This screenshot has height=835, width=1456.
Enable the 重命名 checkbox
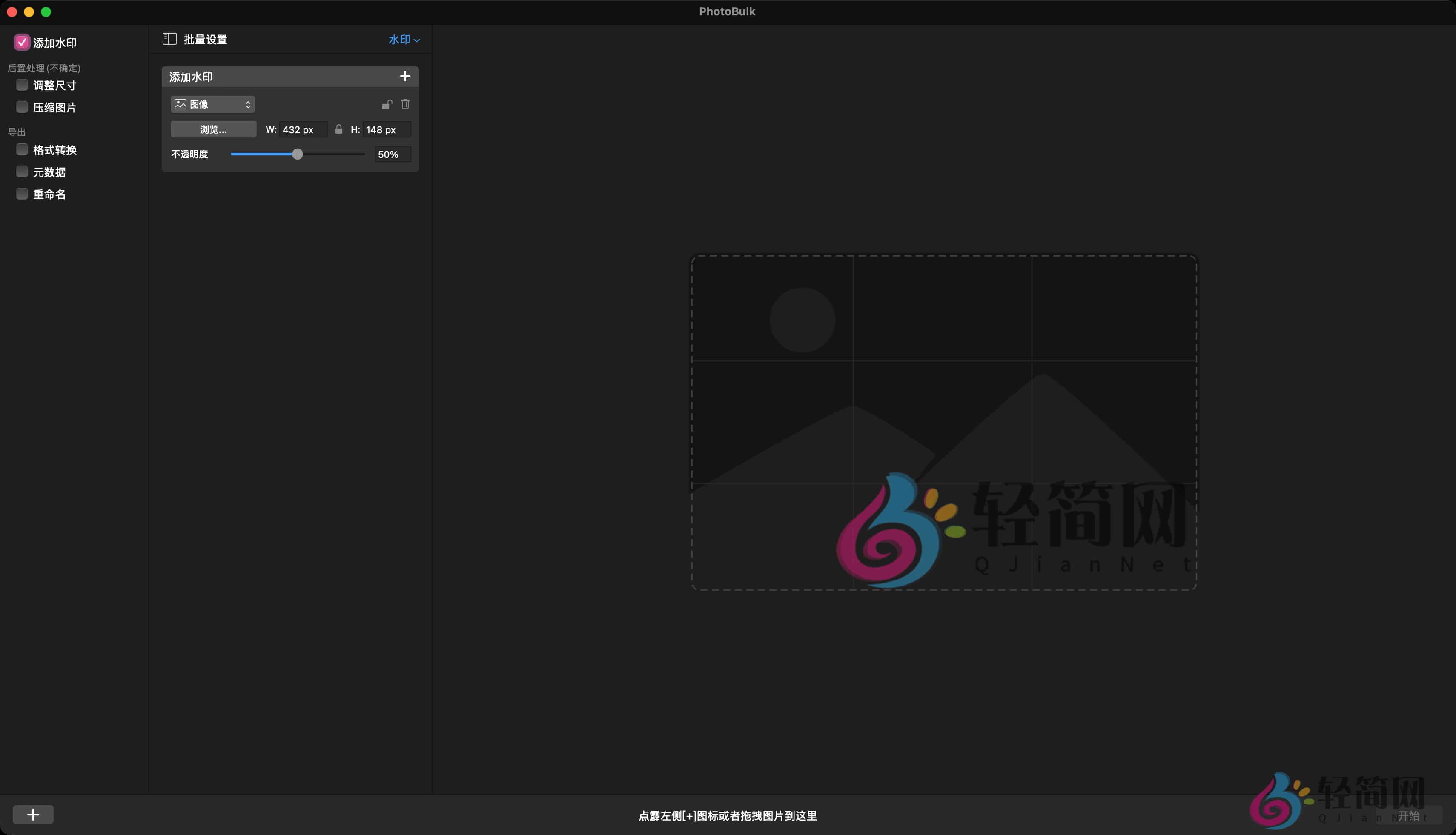tap(22, 194)
